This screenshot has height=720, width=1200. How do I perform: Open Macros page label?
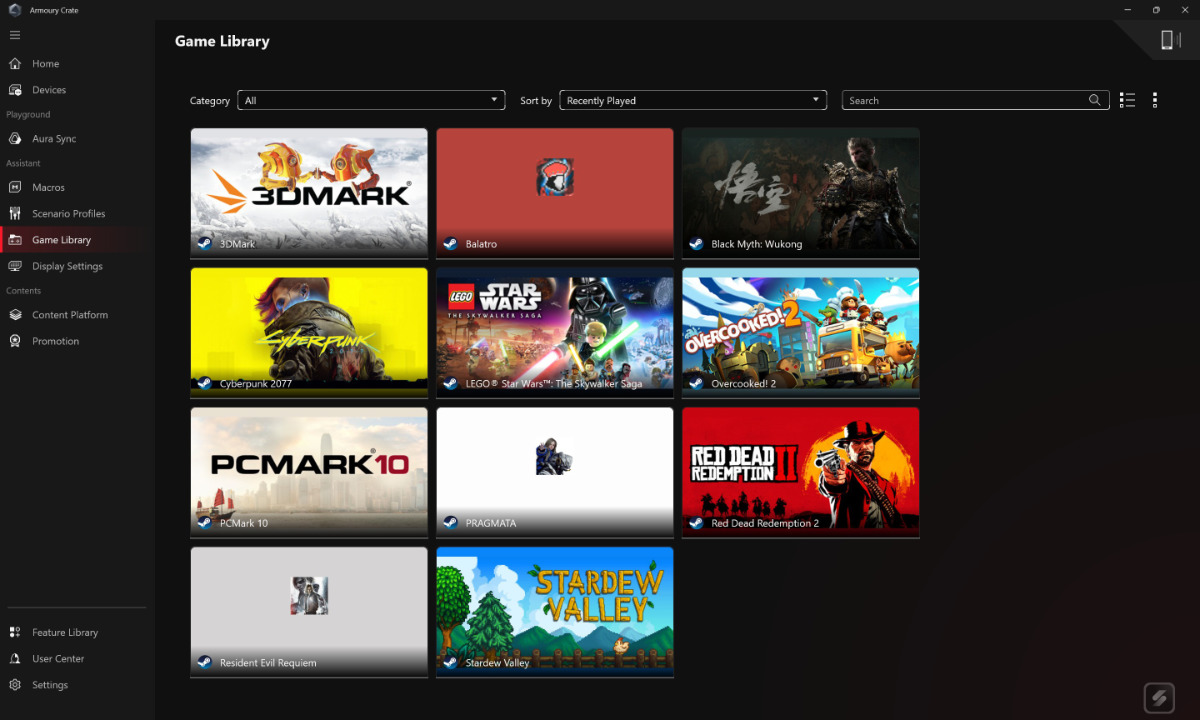(48, 188)
